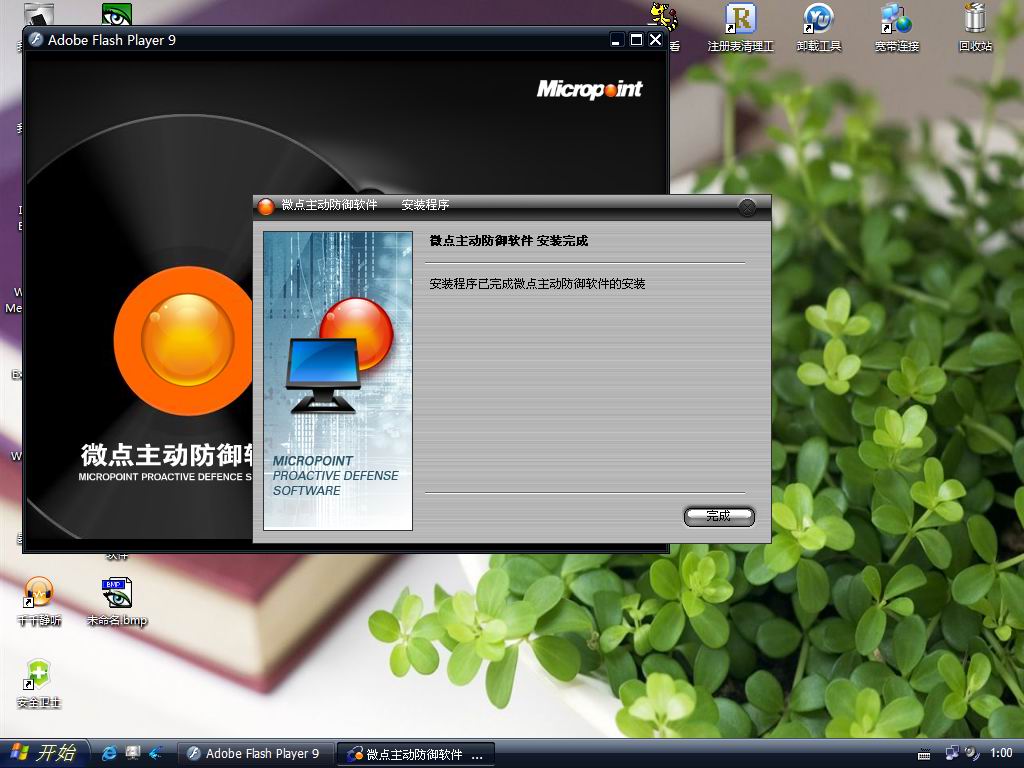Viewport: 1024px width, 768px height.
Task: Select the 回收站 recycle bin icon
Action: [x=975, y=28]
